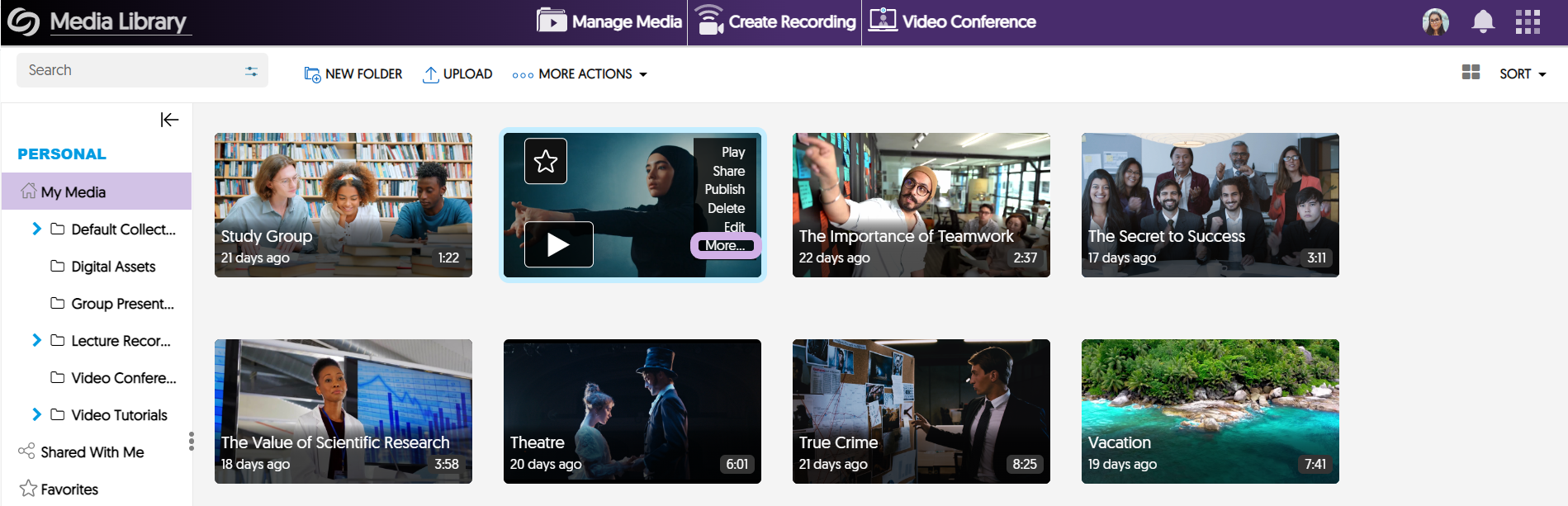Choose Edit from the video menu
Viewport: 1568px width, 506px height.
(735, 227)
